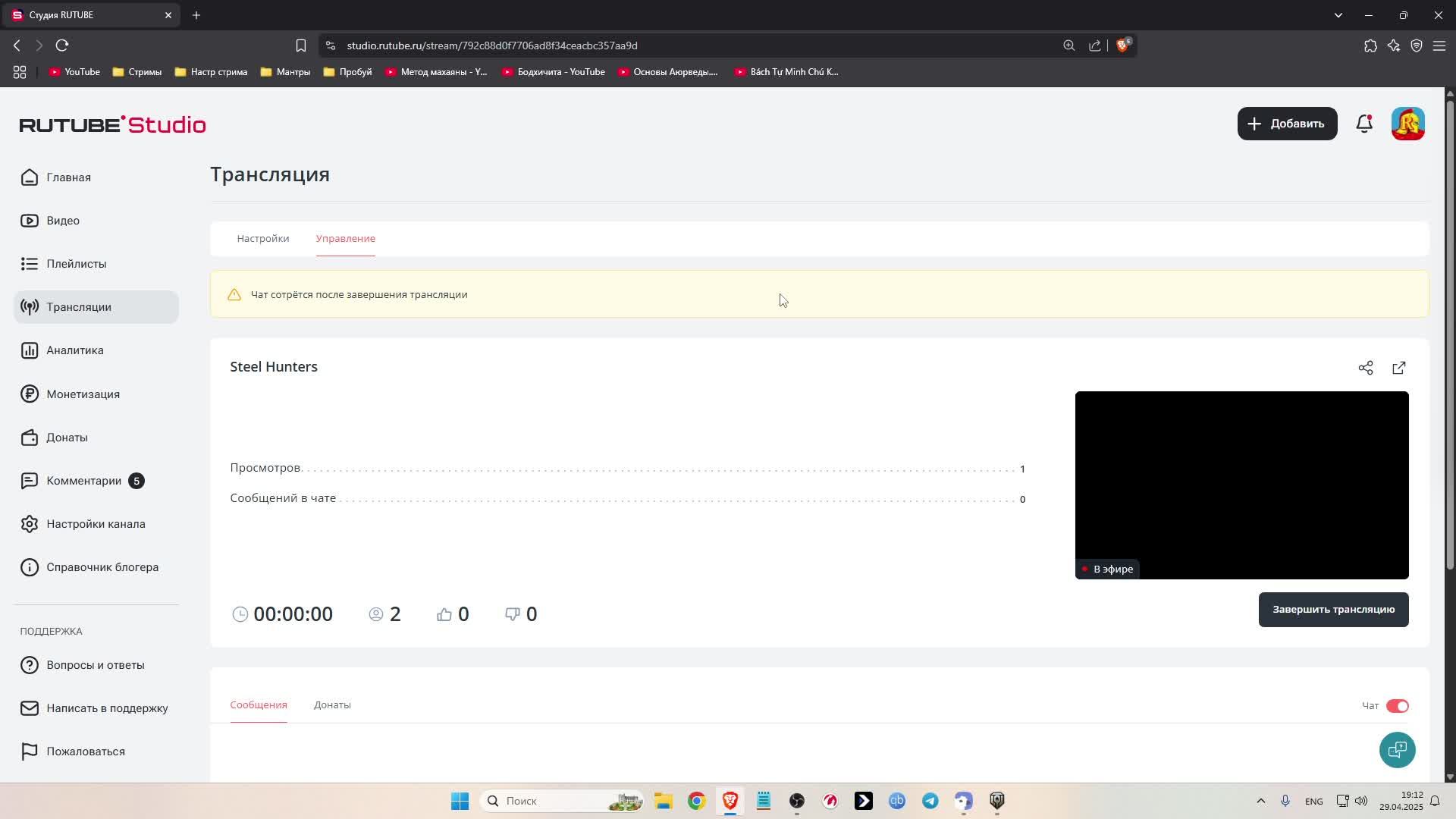The image size is (1456, 819).
Task: Toggle the Чат switch off
Action: 1396,706
